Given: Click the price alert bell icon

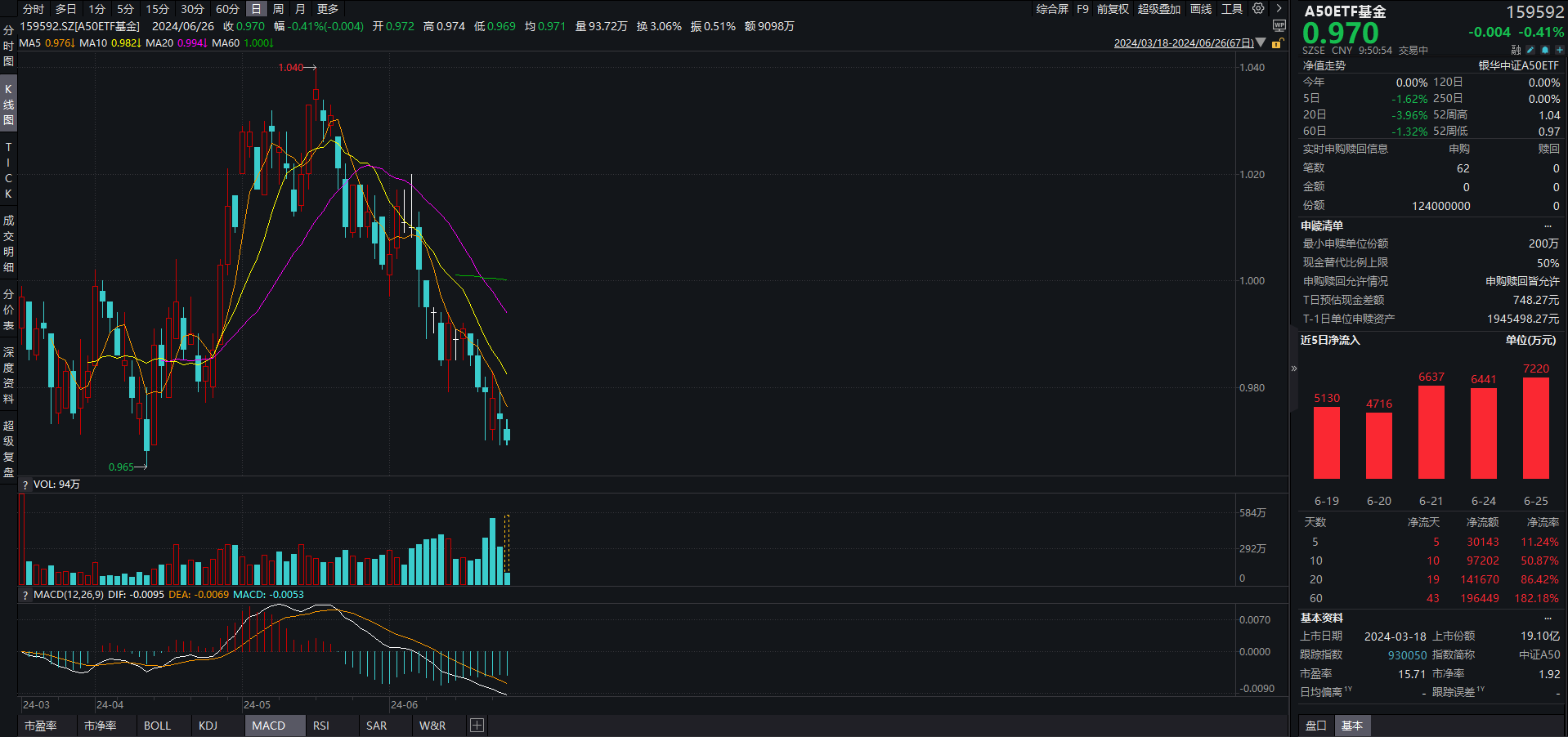Looking at the screenshot, I should [x=1544, y=51].
